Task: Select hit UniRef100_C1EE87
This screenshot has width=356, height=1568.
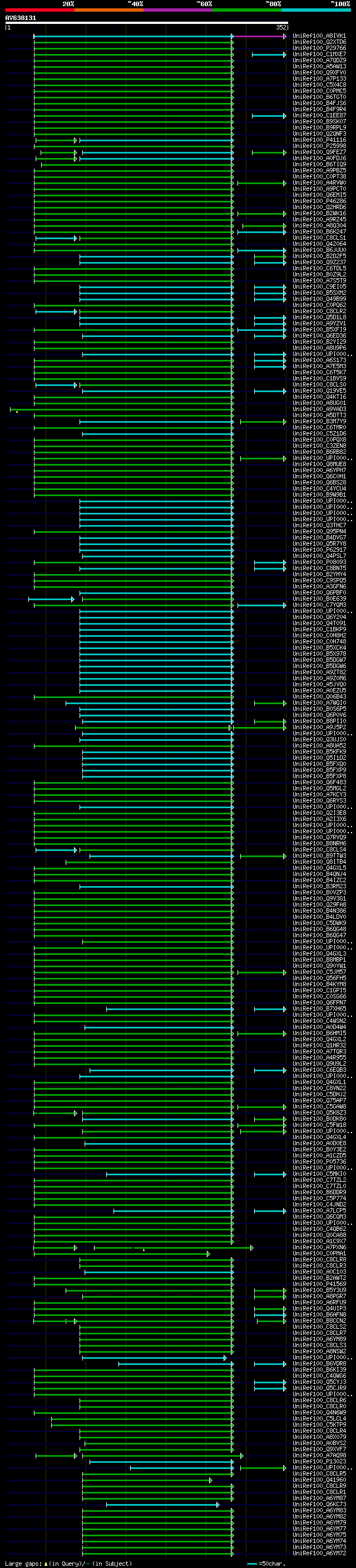Action: pyautogui.click(x=319, y=116)
